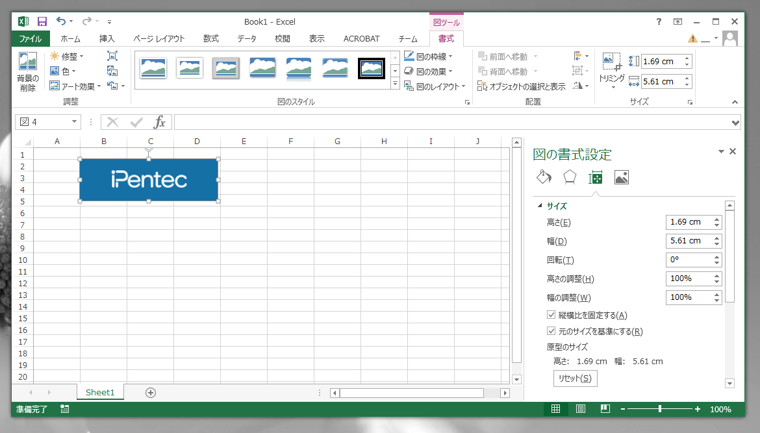Save the workbook with the floppy disk icon
This screenshot has height=433, width=760.
click(x=42, y=21)
